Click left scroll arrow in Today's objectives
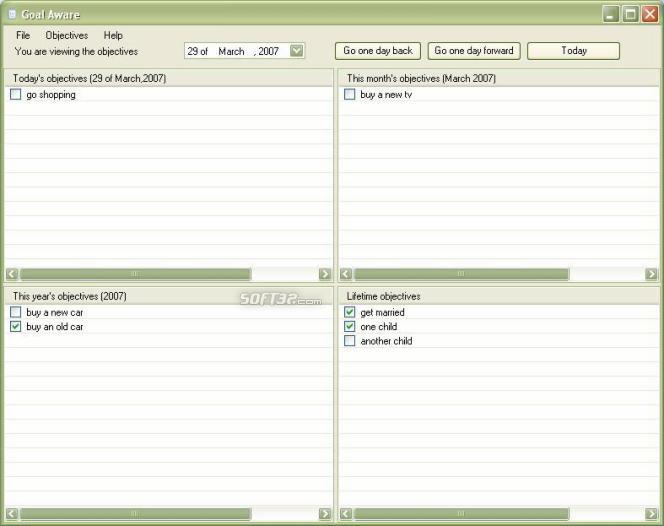Viewport: 664px width, 526px height. (x=12, y=274)
